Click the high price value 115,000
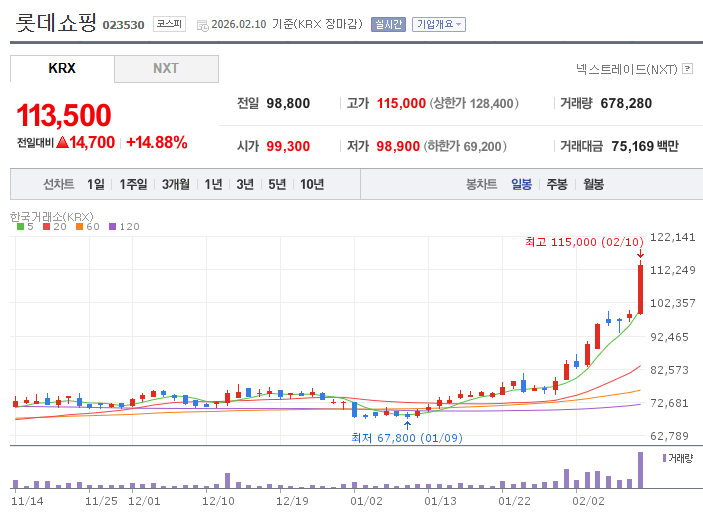 click(x=401, y=104)
